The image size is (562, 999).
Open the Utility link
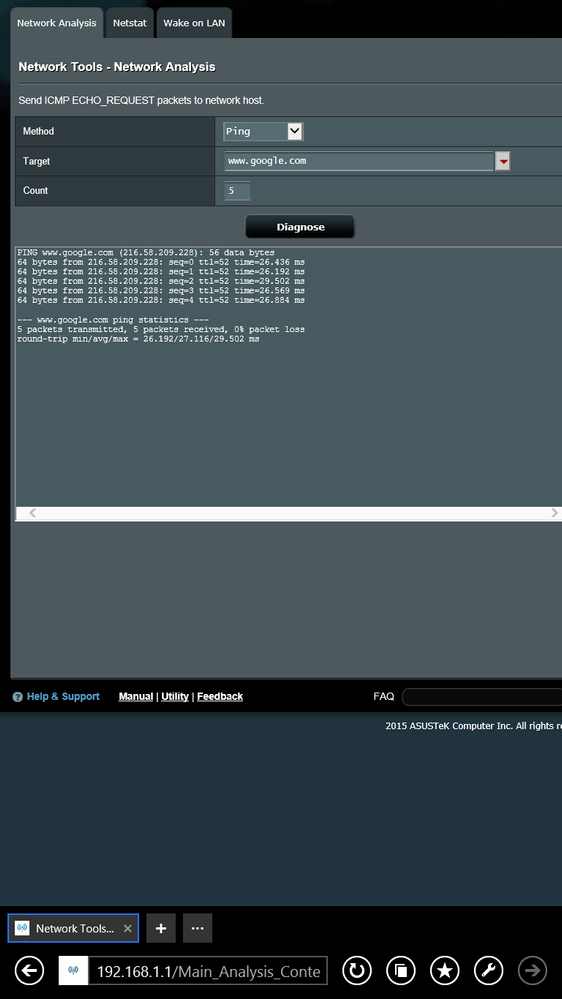click(175, 696)
